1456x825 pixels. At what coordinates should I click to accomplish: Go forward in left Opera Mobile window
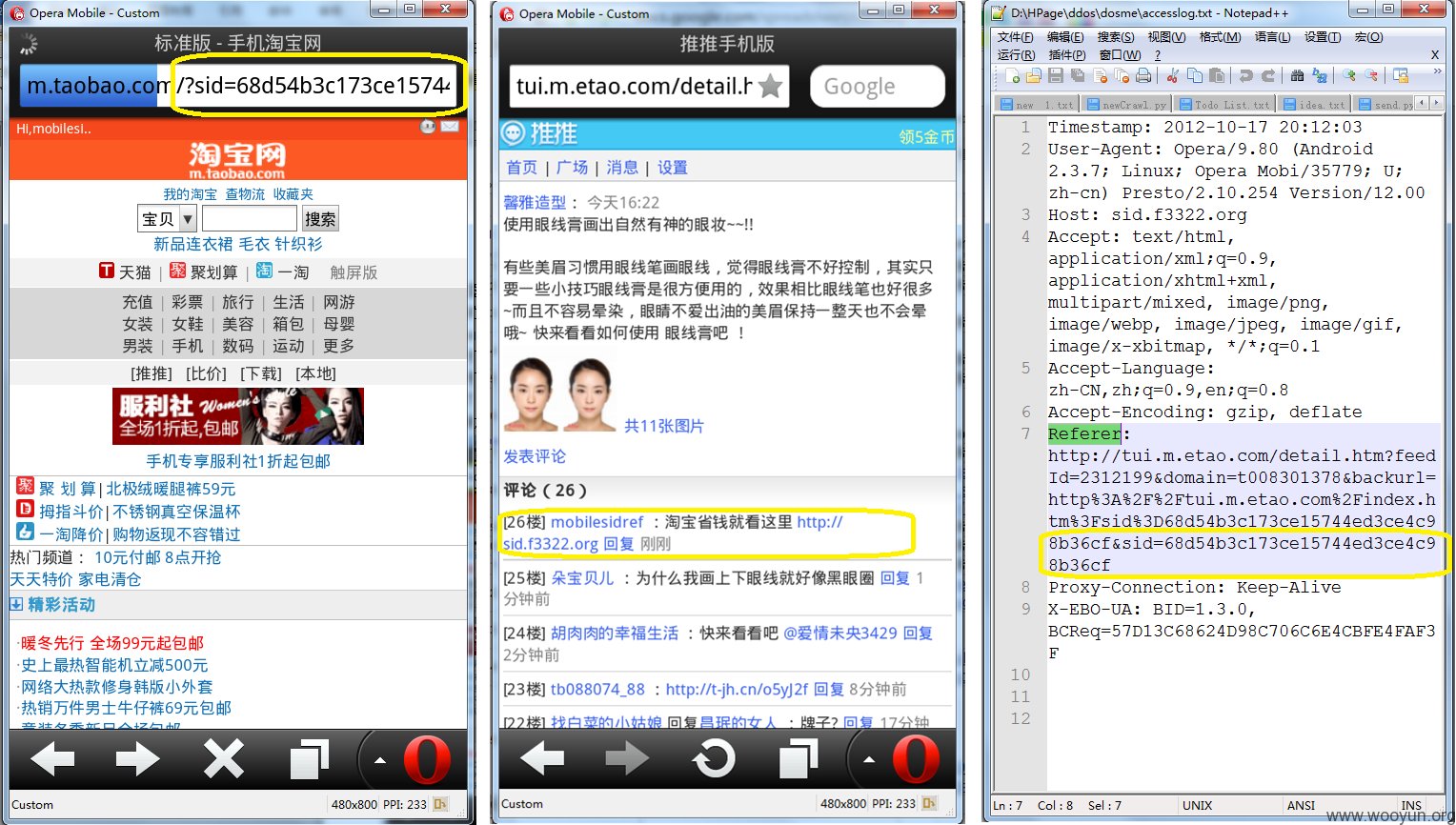pos(138,759)
